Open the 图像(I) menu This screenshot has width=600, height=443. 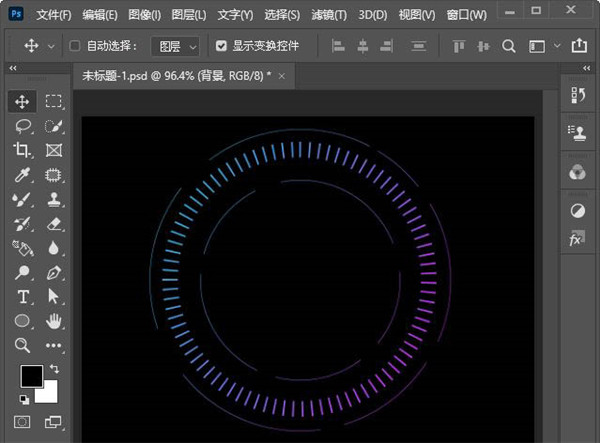coord(145,15)
